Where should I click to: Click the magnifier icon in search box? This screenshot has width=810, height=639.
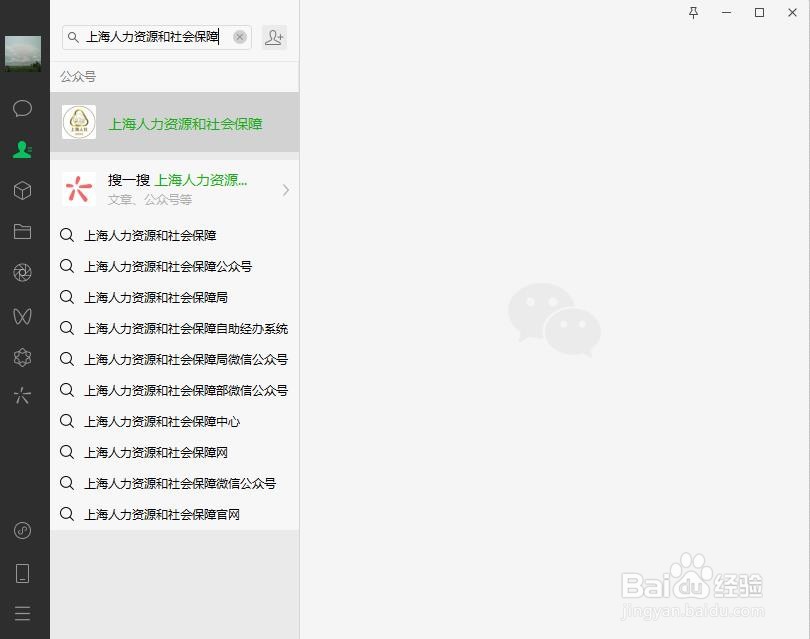click(73, 37)
